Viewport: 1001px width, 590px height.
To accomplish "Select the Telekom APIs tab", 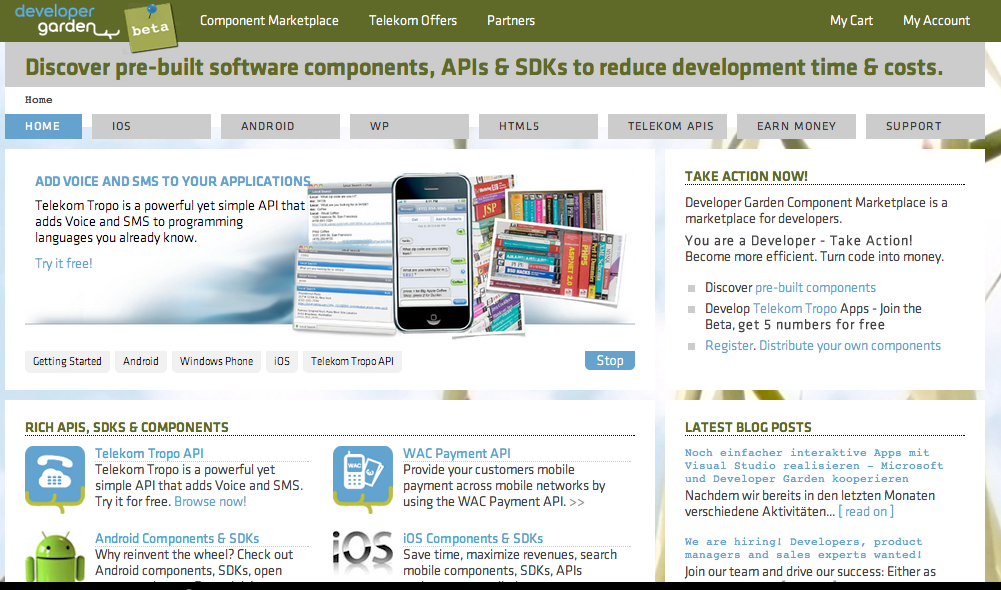I will 670,126.
